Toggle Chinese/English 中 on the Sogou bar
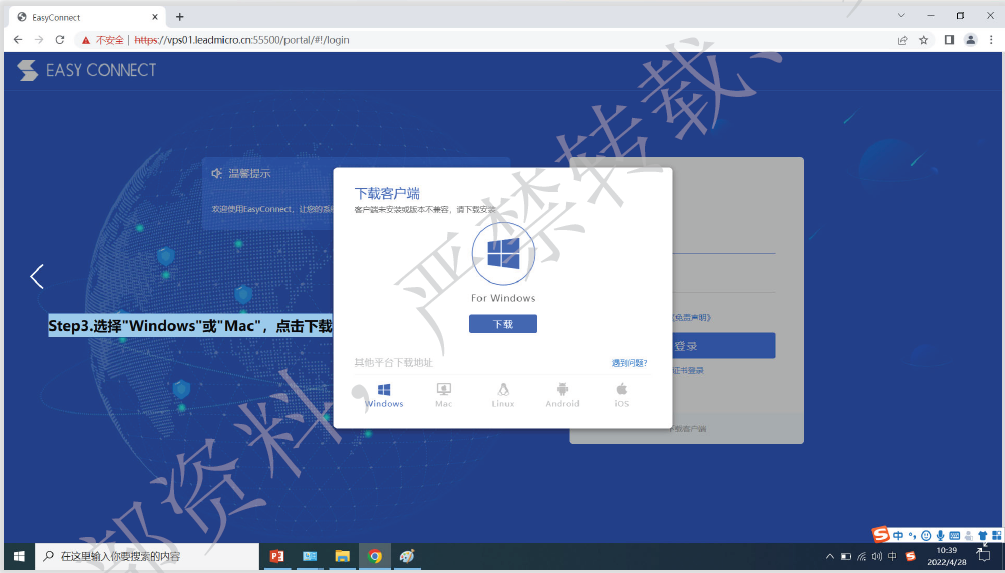 coord(898,536)
